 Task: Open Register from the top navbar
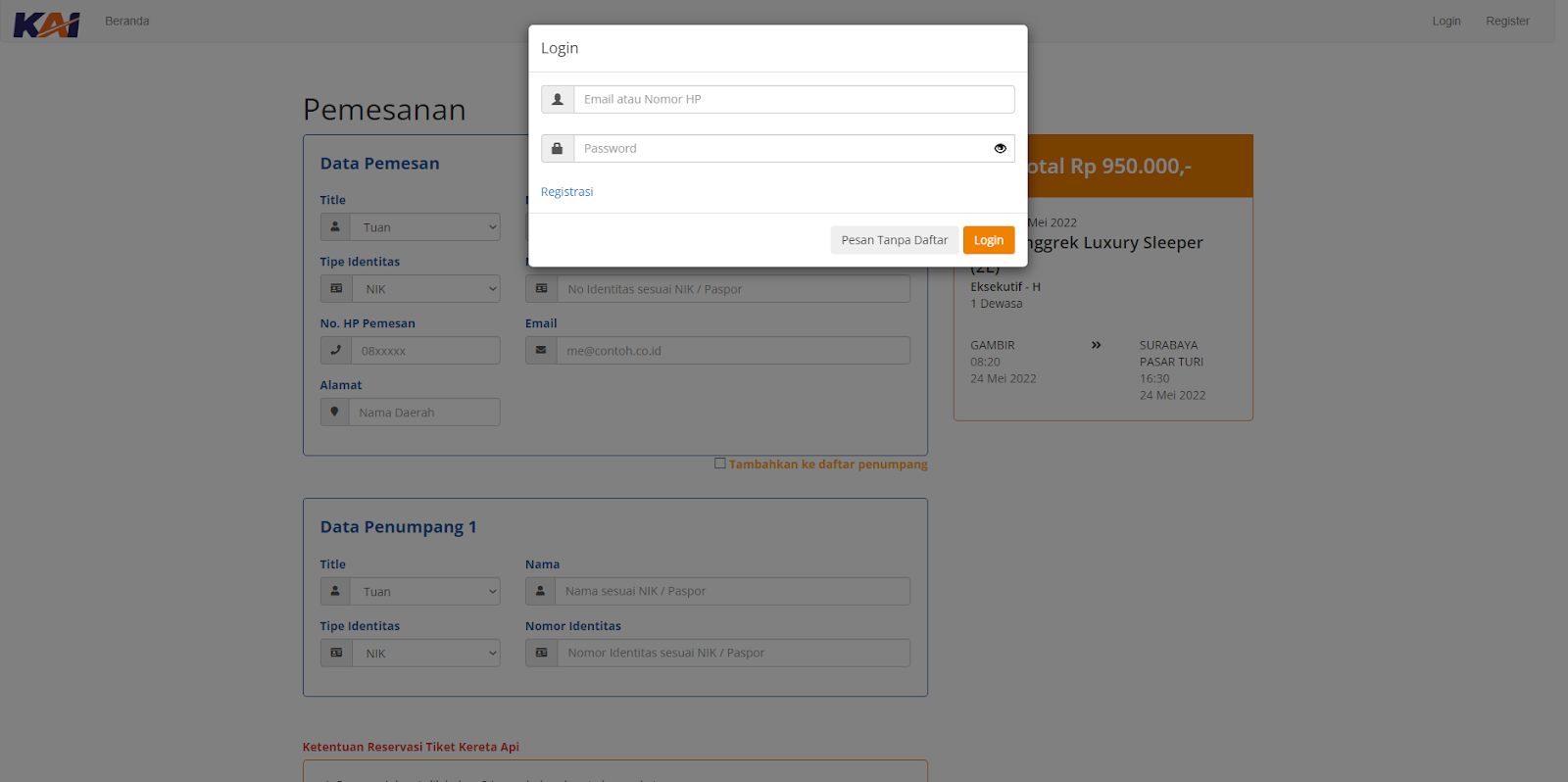[x=1507, y=21]
